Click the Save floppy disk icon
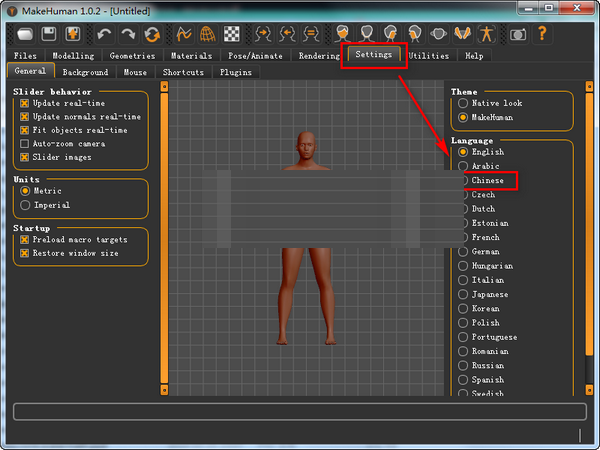The image size is (600, 450). tap(49, 34)
